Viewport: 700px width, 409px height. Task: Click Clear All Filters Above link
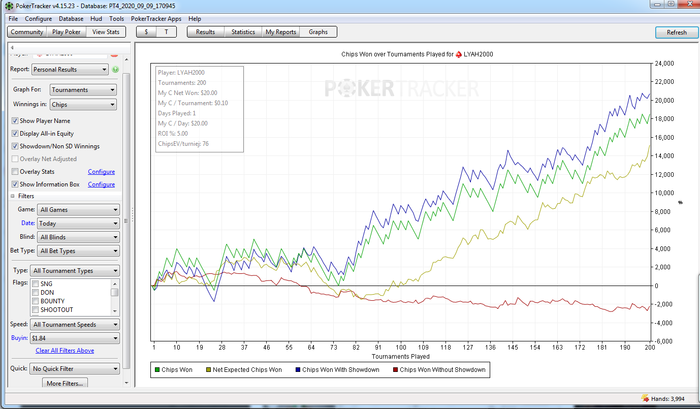pyautogui.click(x=65, y=350)
